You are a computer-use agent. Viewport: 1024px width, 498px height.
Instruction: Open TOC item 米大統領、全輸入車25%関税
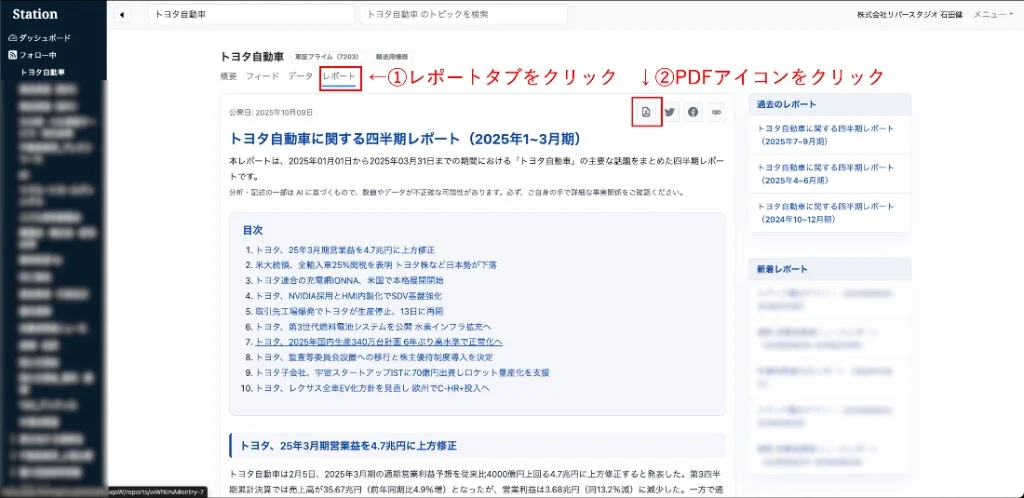click(376, 265)
